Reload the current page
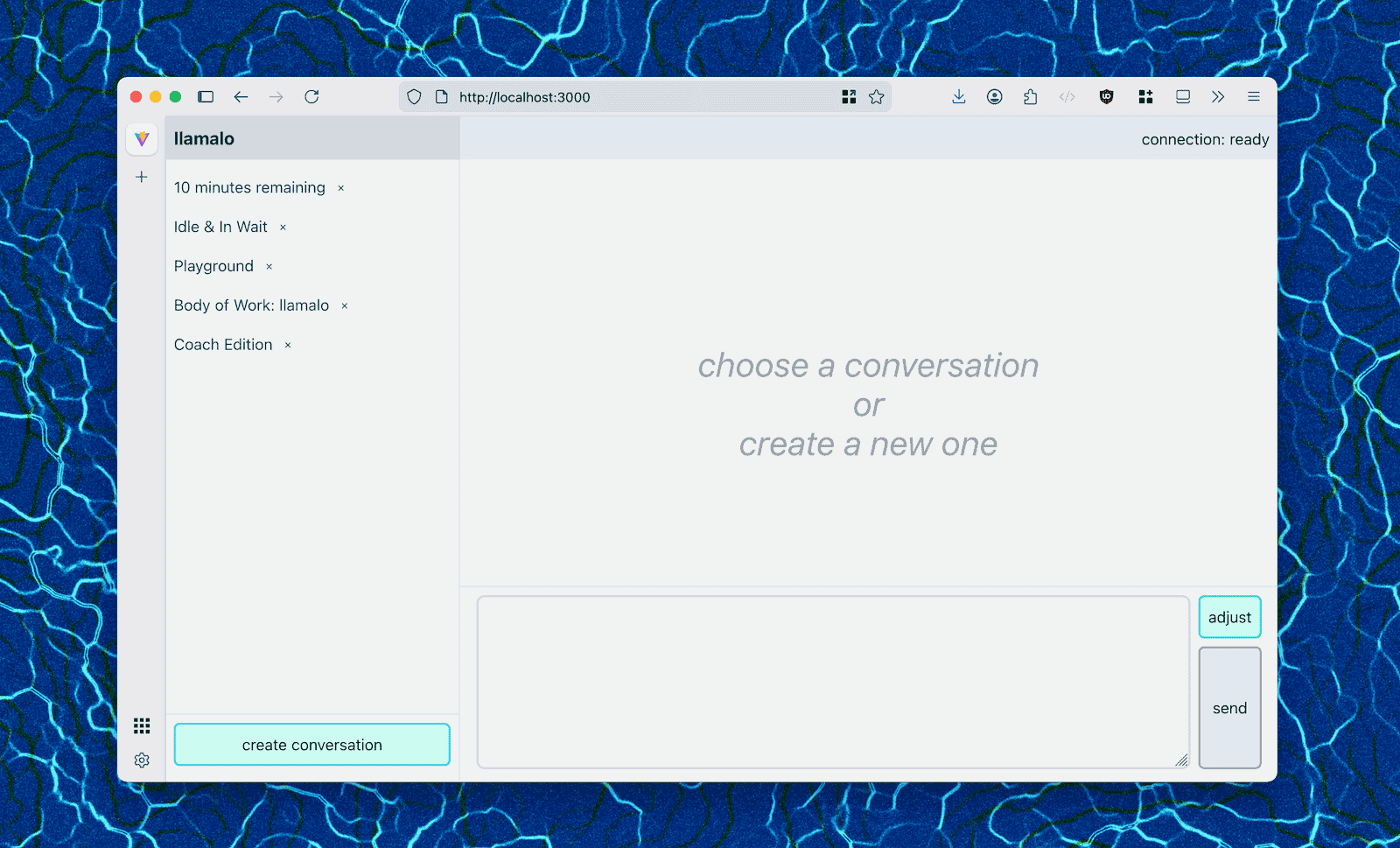 (311, 97)
